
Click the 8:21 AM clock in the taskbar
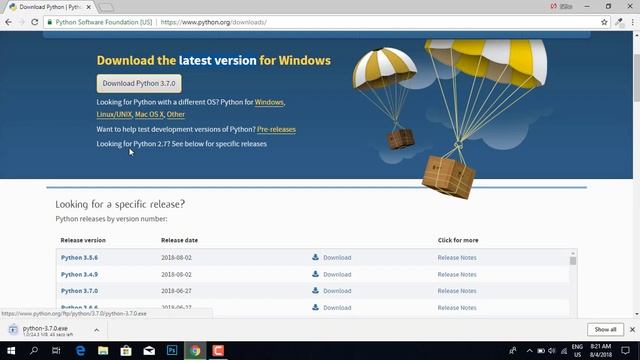click(x=601, y=346)
